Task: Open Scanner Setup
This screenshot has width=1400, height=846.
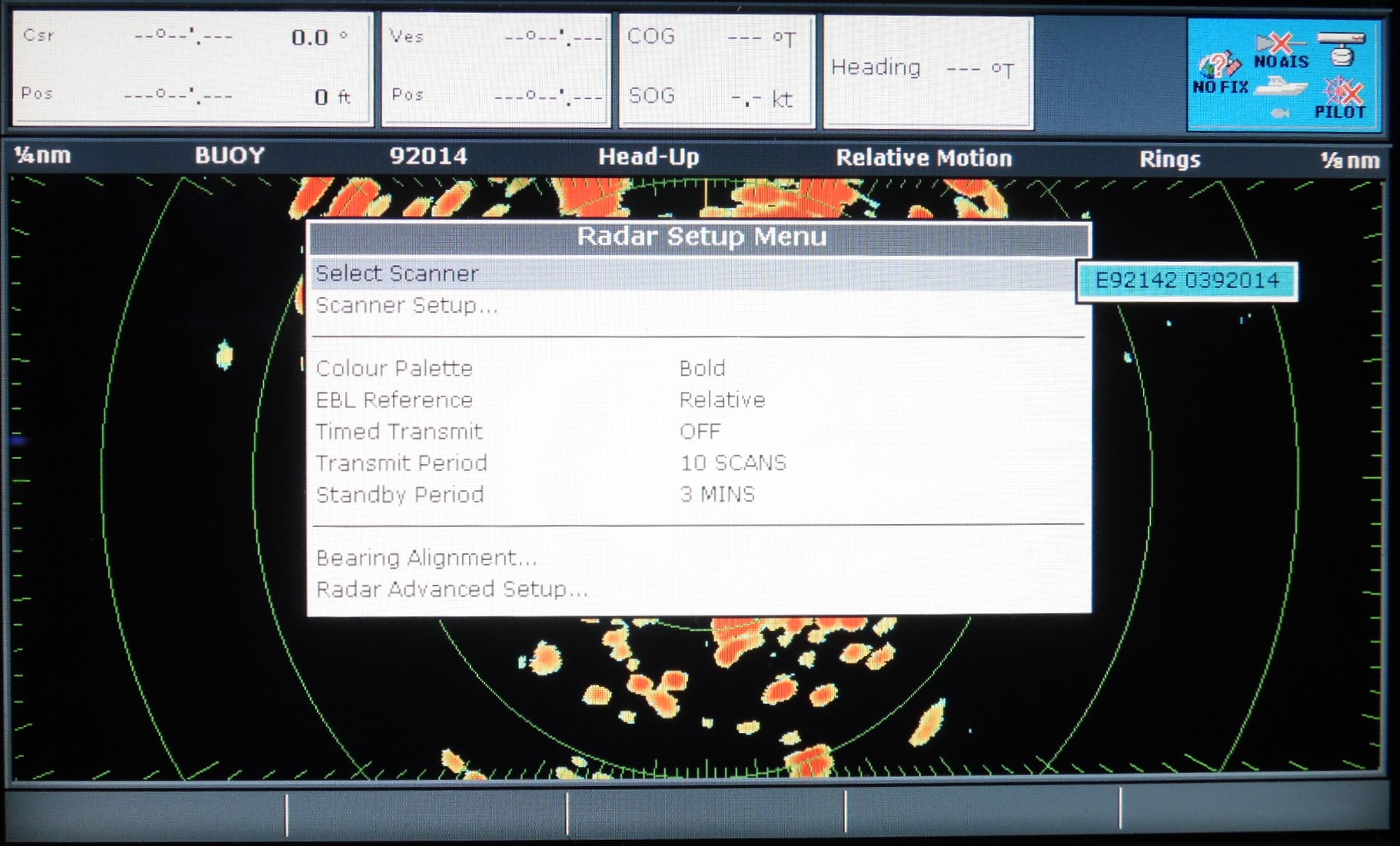Action: 407,305
